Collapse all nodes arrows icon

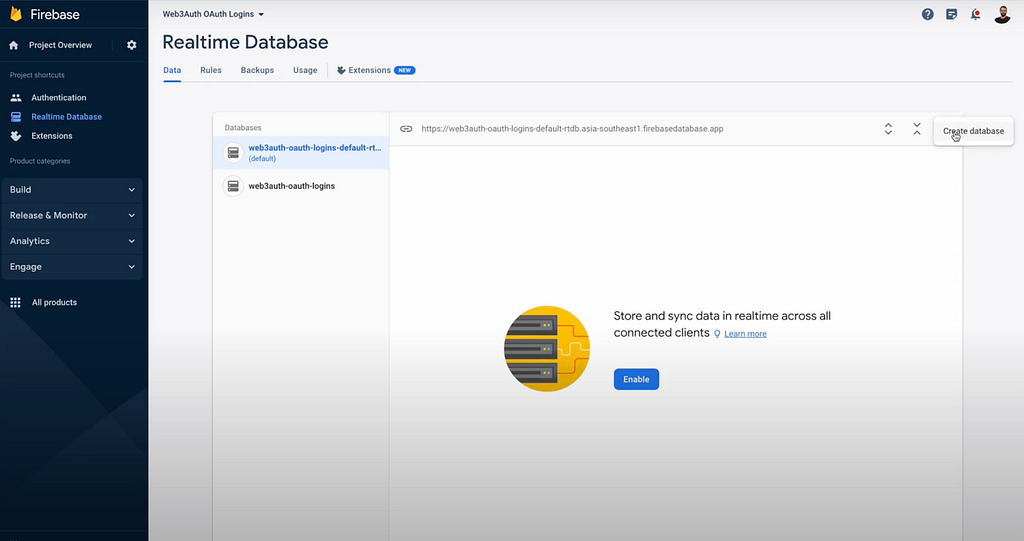click(917, 129)
